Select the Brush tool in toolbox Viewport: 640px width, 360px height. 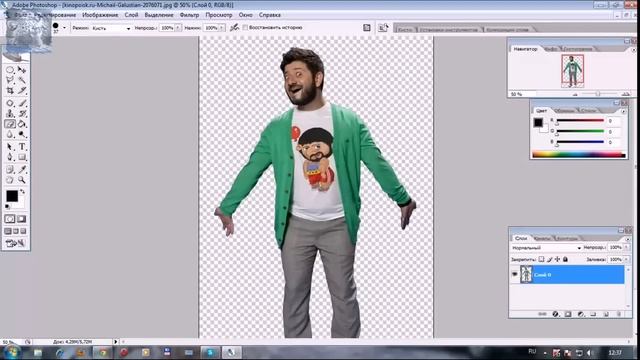[x=22, y=103]
